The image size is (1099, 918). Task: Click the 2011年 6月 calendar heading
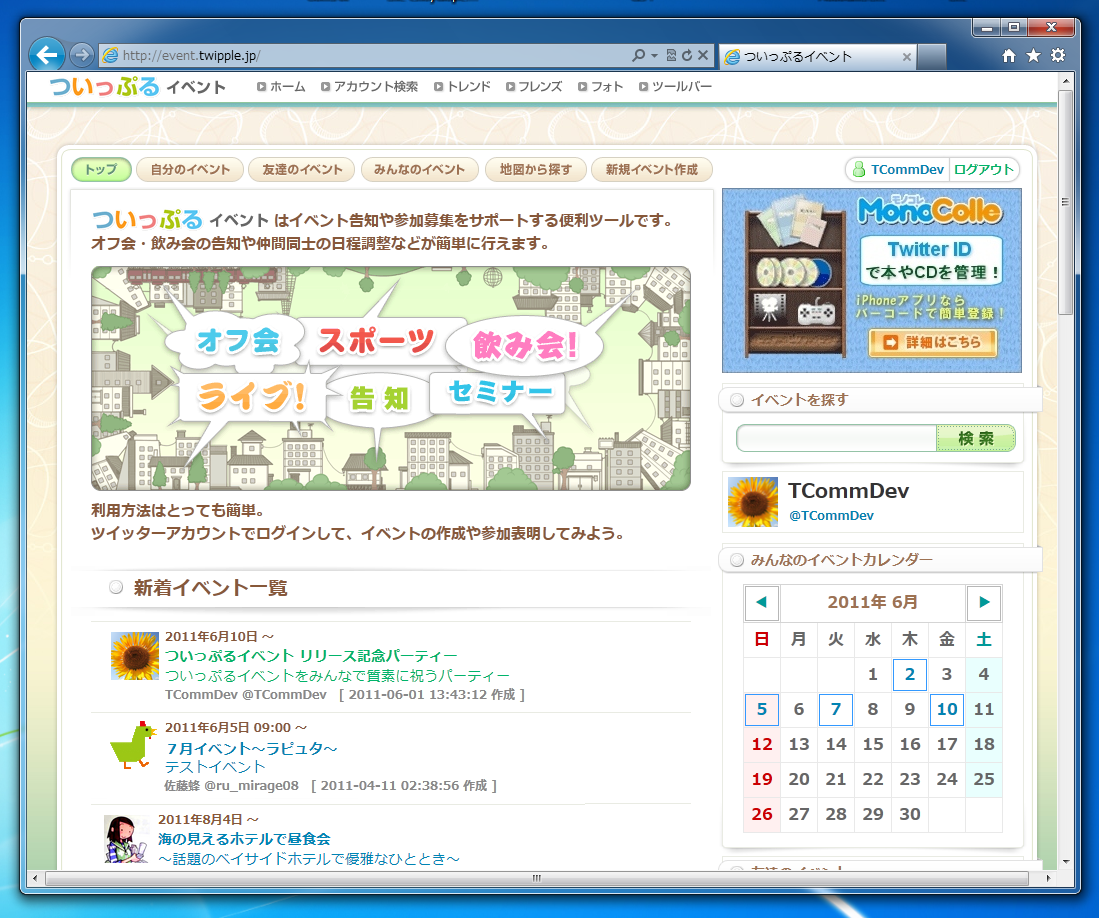[873, 603]
